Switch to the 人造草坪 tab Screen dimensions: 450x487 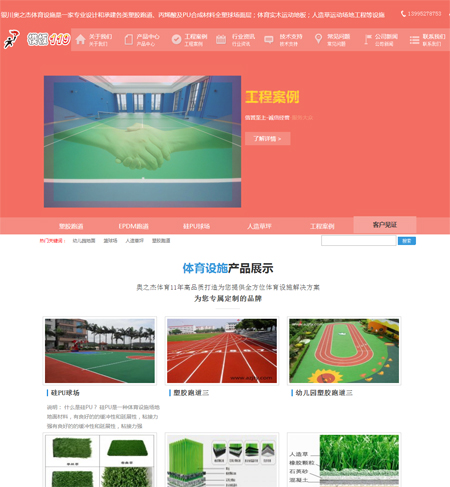pyautogui.click(x=259, y=226)
